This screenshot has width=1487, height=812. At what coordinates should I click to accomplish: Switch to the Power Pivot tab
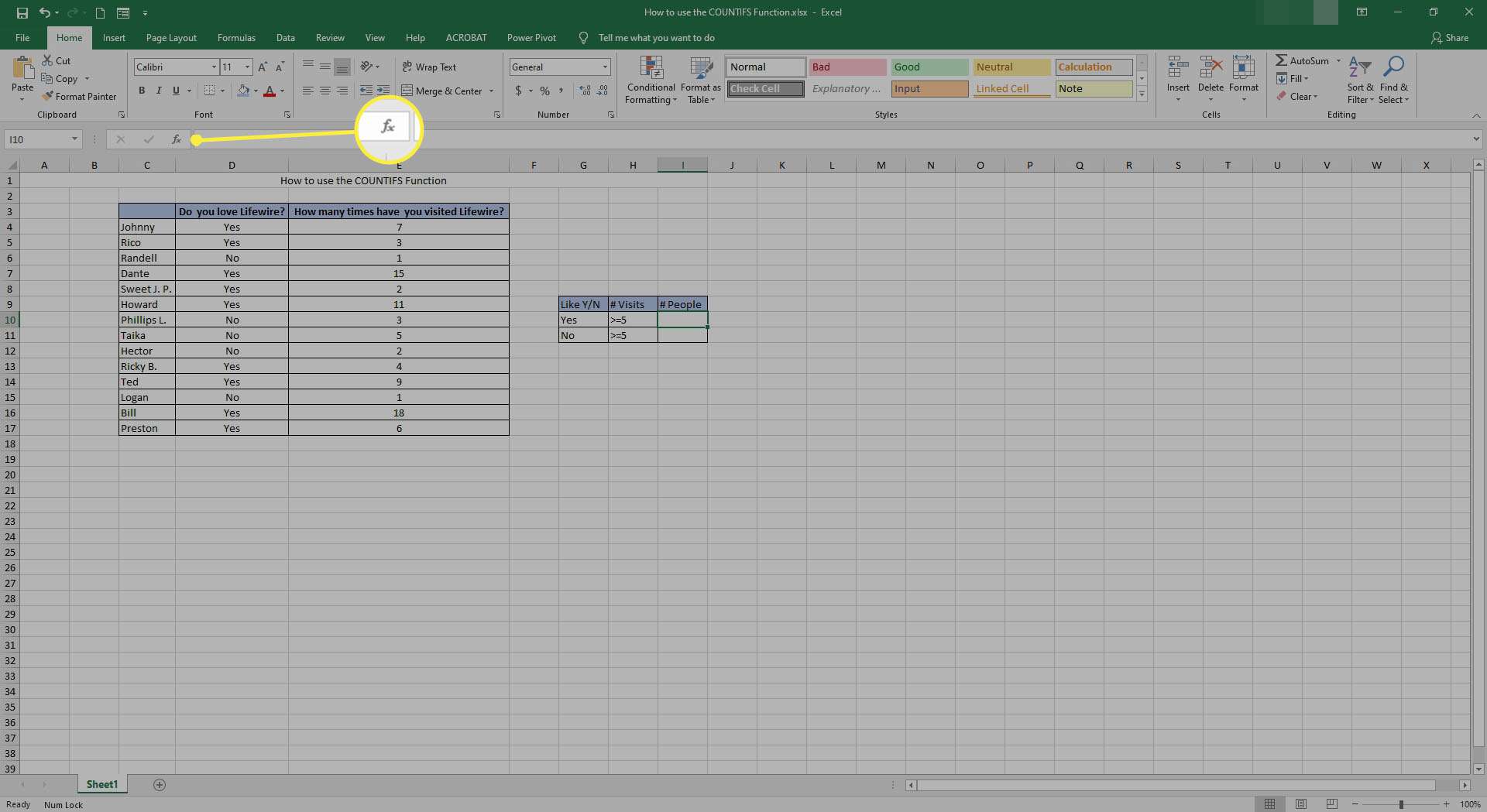click(x=531, y=38)
